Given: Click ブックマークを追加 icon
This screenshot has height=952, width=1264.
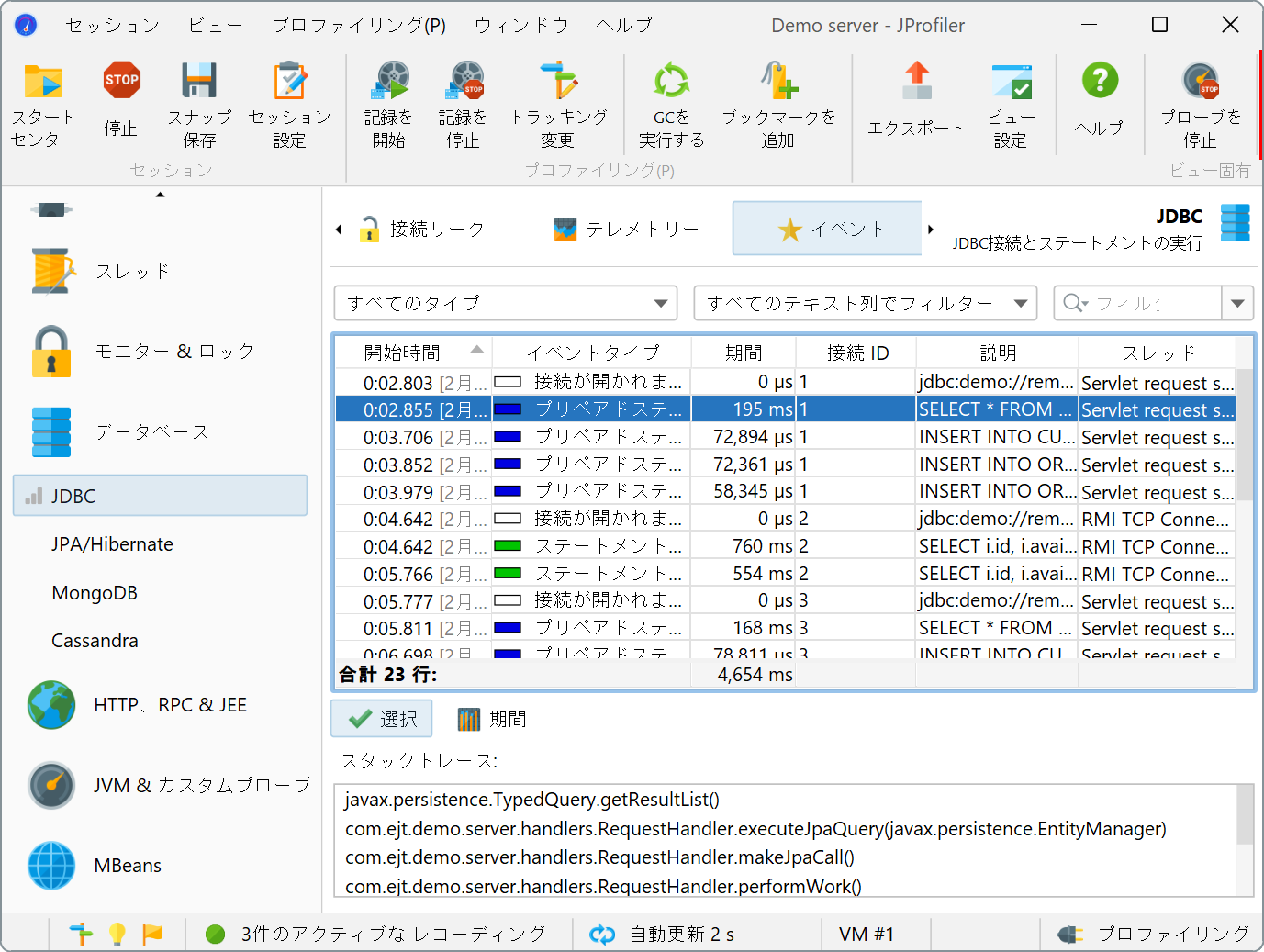Looking at the screenshot, I should coord(778,81).
